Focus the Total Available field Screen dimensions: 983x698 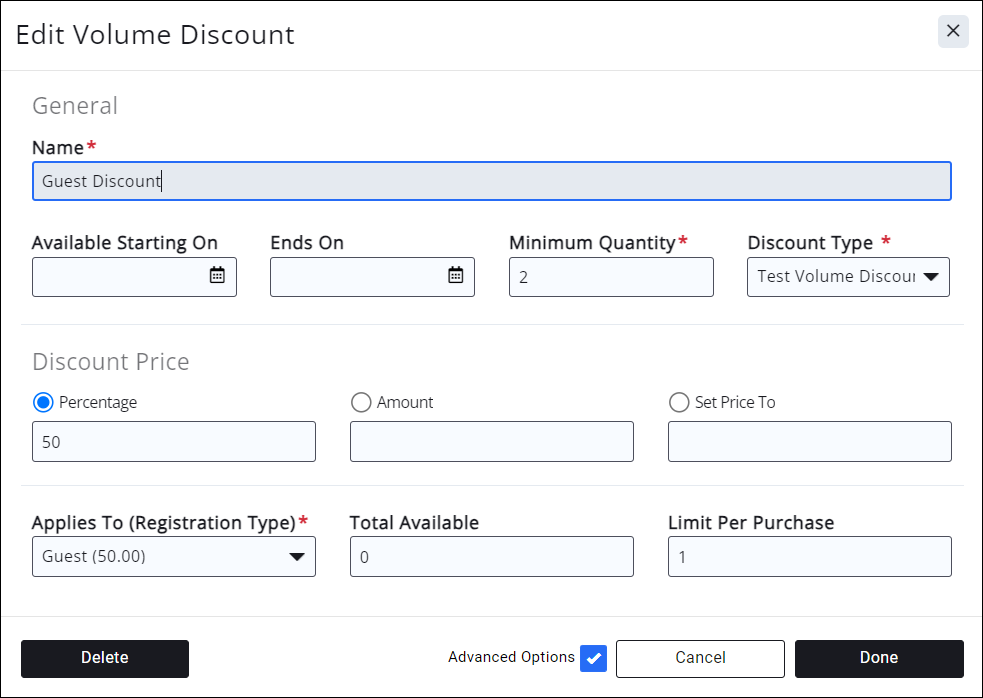tap(491, 557)
